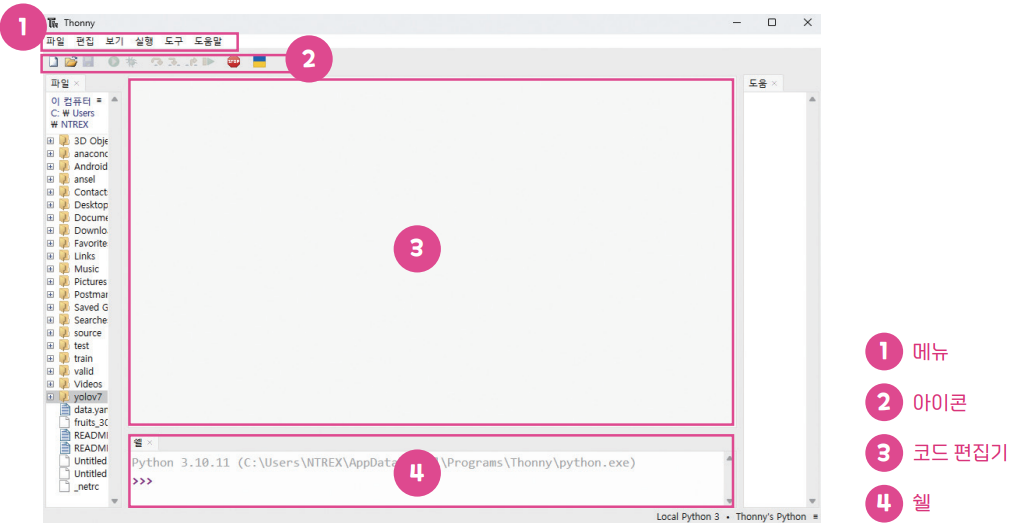Click the shell prompt input line

426,481
